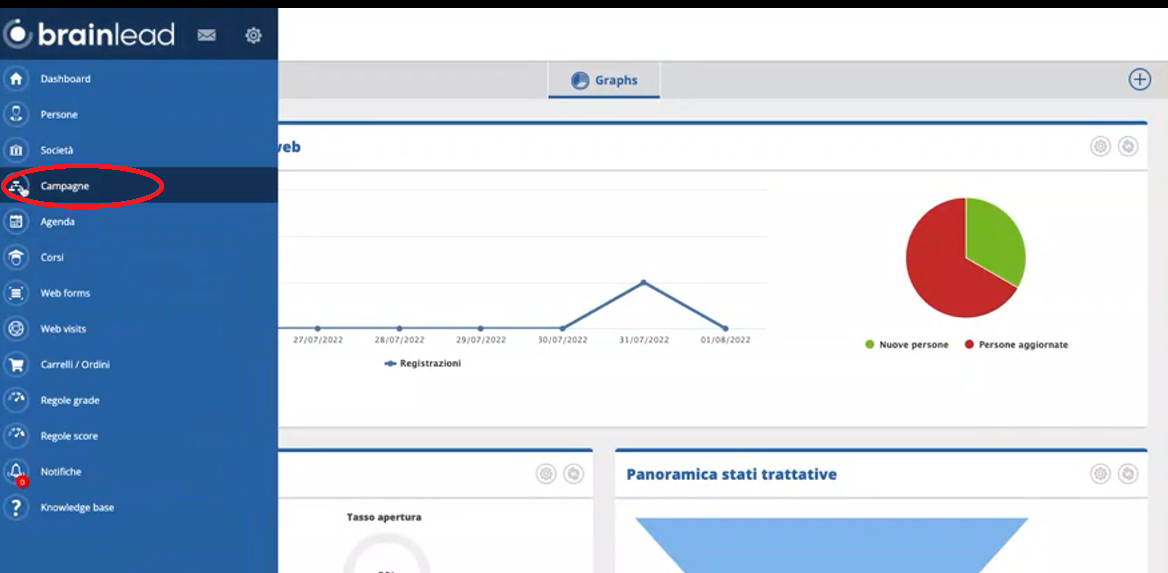This screenshot has height=573, width=1168.
Task: Open the settings gear next to brainlead logo
Action: coord(253,35)
